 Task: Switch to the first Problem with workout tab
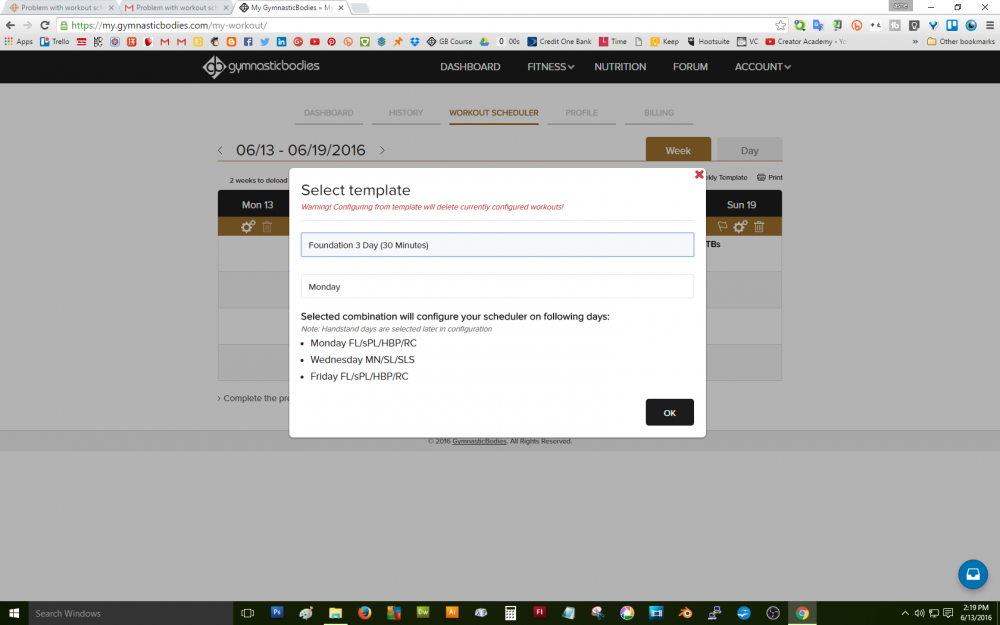pyautogui.click(x=61, y=8)
